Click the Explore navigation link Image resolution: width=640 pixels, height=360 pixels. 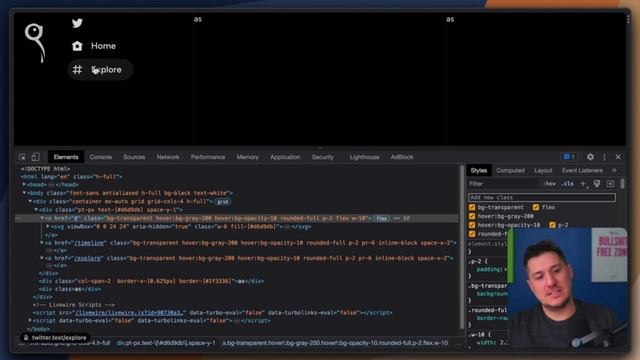pyautogui.click(x=100, y=69)
